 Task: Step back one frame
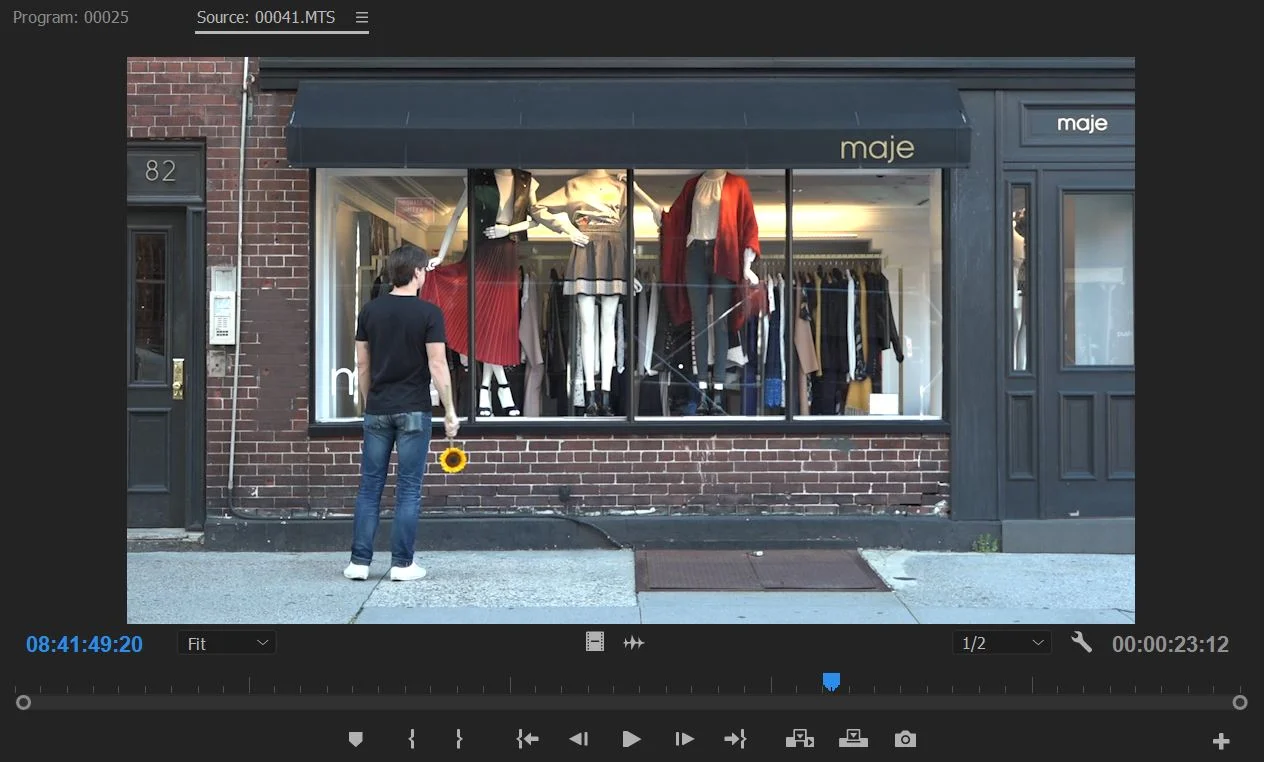578,739
